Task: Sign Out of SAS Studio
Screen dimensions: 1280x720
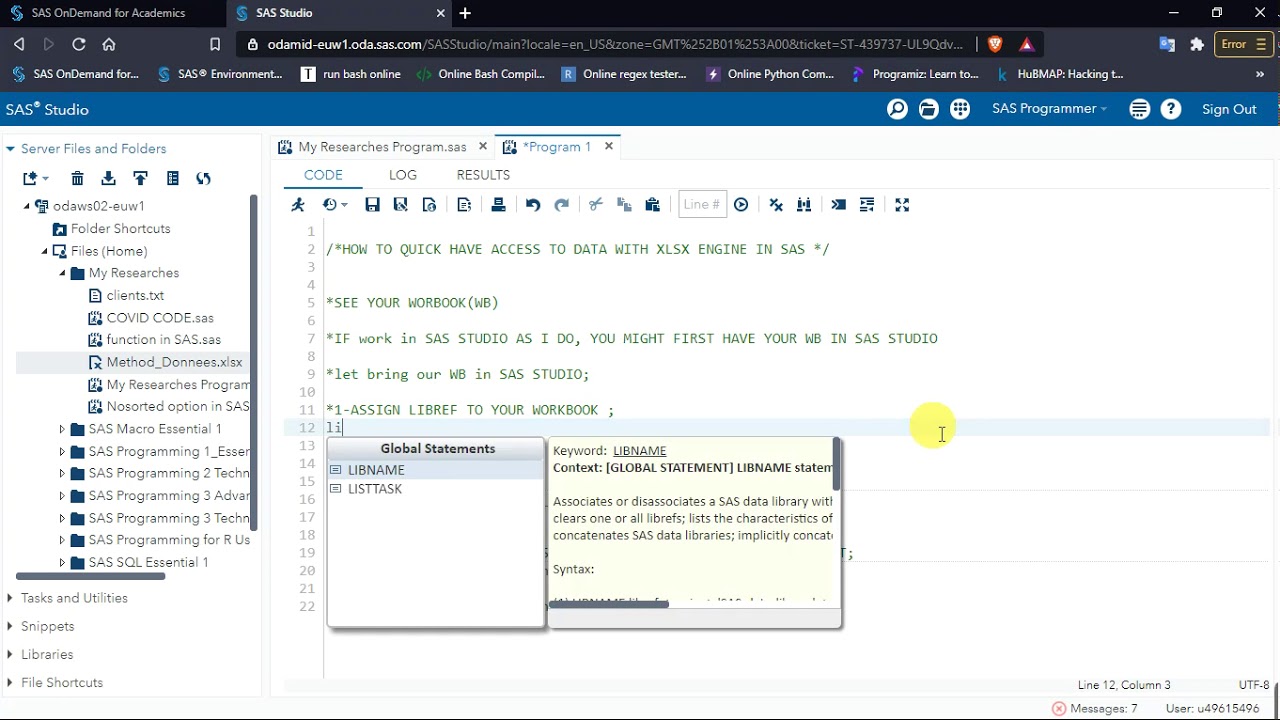Action: coord(1229,109)
